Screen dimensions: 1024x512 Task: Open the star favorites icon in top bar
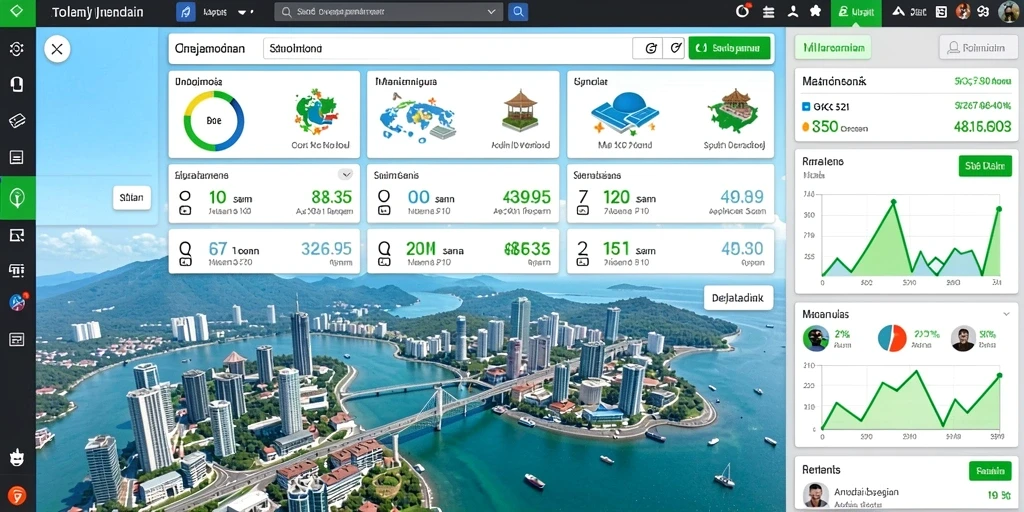click(x=815, y=11)
